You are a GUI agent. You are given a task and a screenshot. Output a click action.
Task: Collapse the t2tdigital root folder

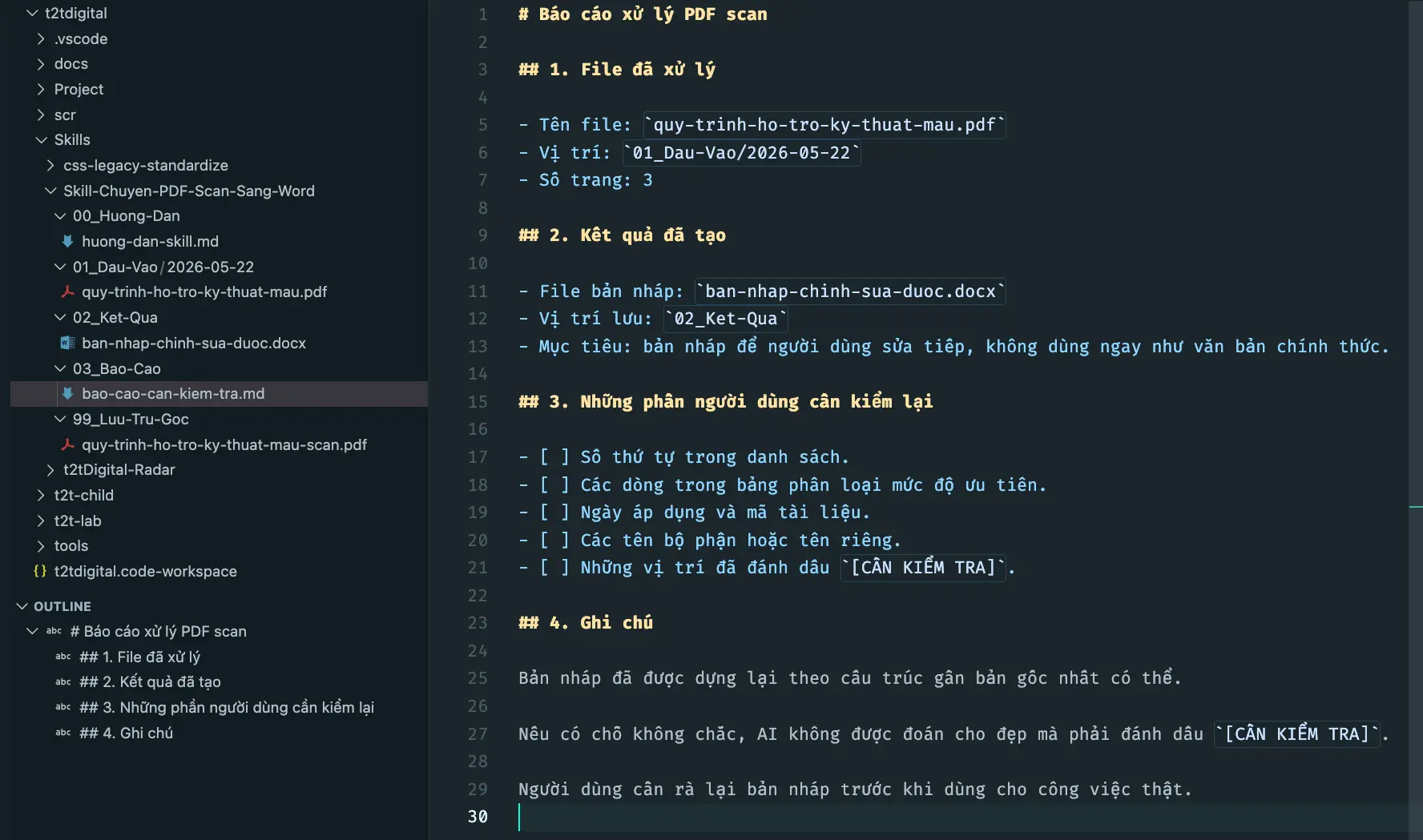tap(32, 13)
